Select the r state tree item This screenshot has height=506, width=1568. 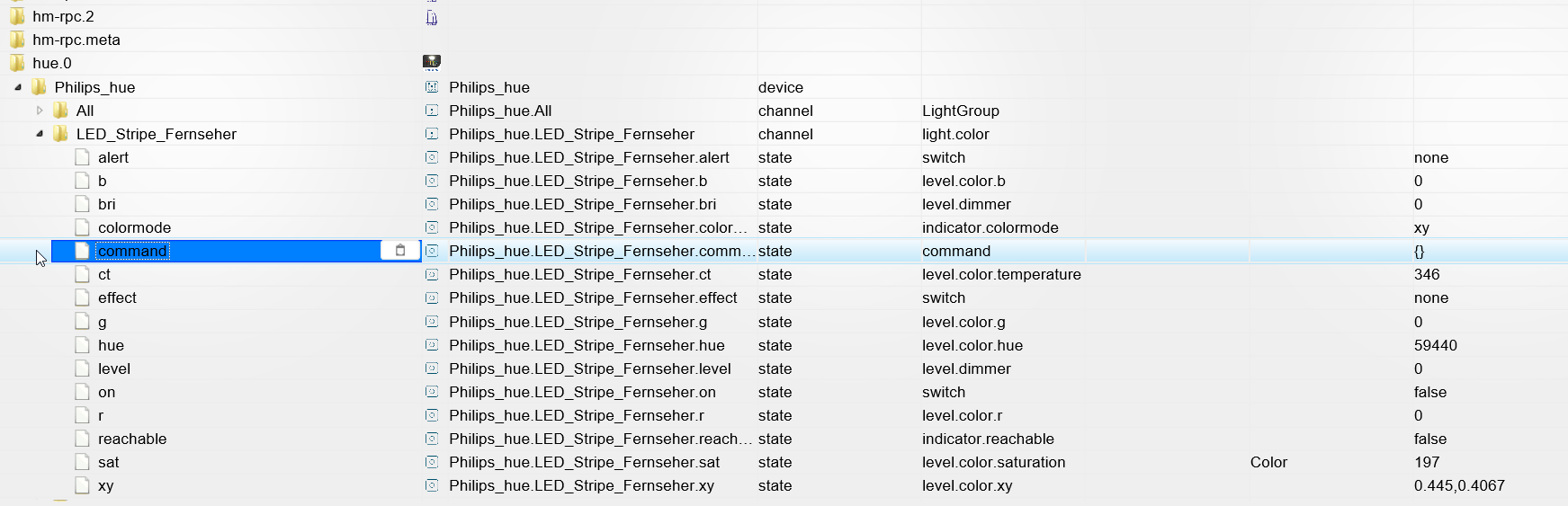pyautogui.click(x=101, y=415)
